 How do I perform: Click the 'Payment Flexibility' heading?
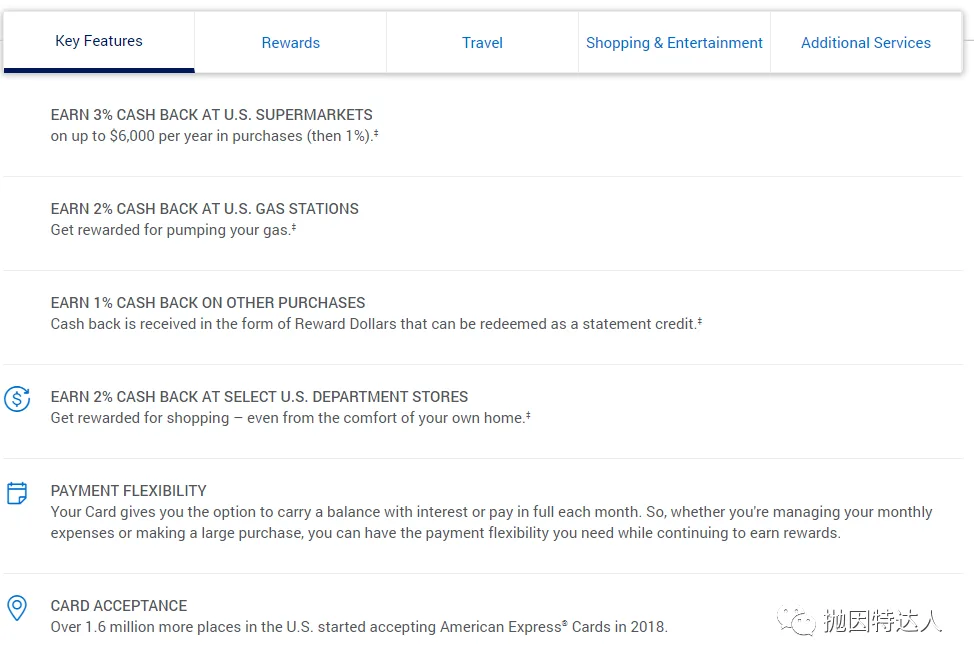point(129,491)
